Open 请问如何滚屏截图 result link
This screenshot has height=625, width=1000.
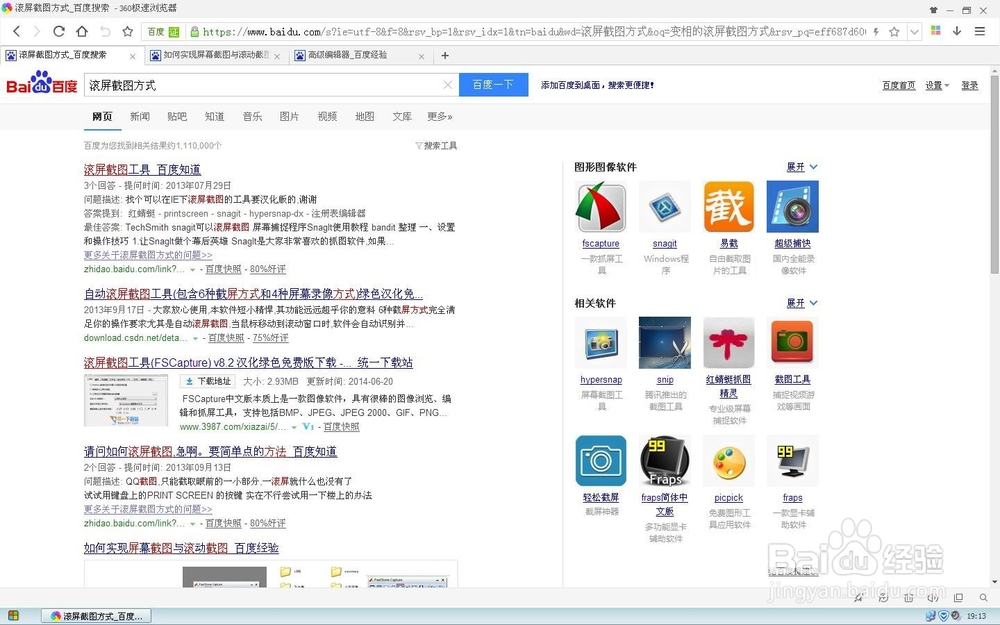click(x=210, y=452)
